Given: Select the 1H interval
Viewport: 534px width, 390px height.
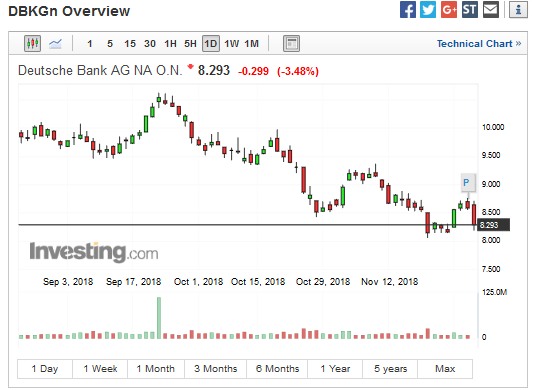Looking at the screenshot, I should pos(170,44).
